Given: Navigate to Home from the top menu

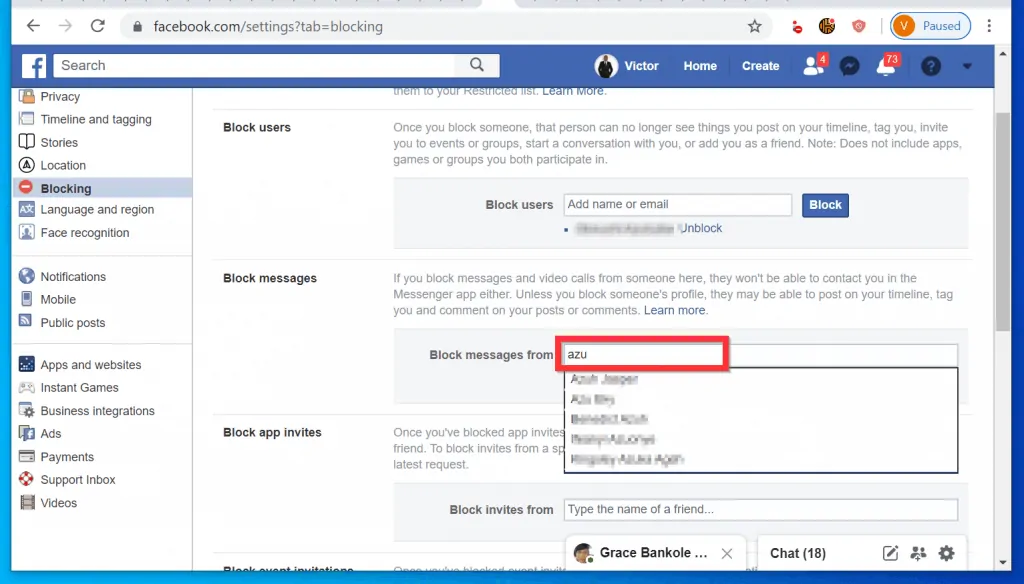Looking at the screenshot, I should coord(700,65).
